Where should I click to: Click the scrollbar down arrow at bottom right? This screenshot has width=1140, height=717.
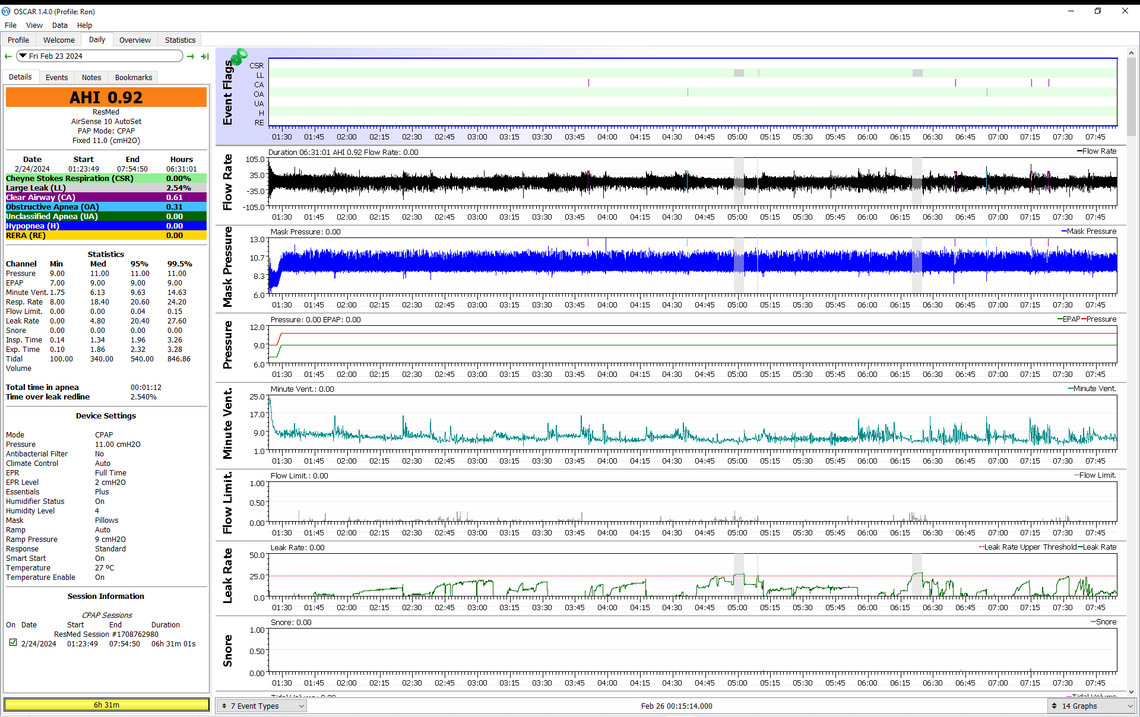[1131, 692]
